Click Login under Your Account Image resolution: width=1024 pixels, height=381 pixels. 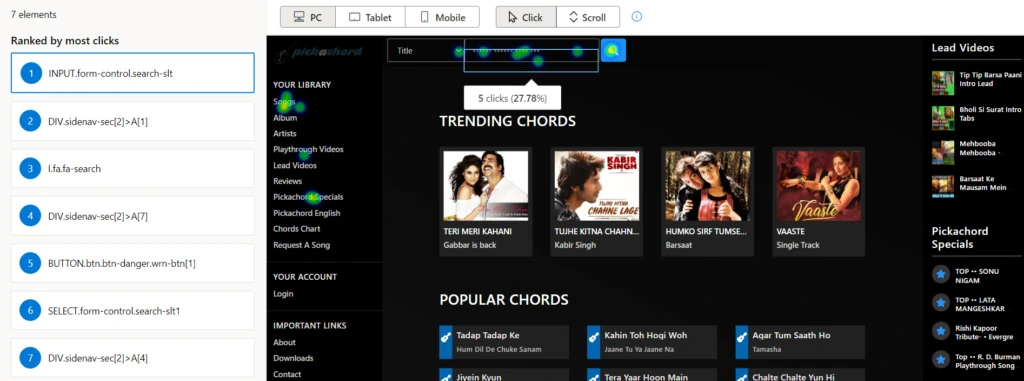[283, 294]
